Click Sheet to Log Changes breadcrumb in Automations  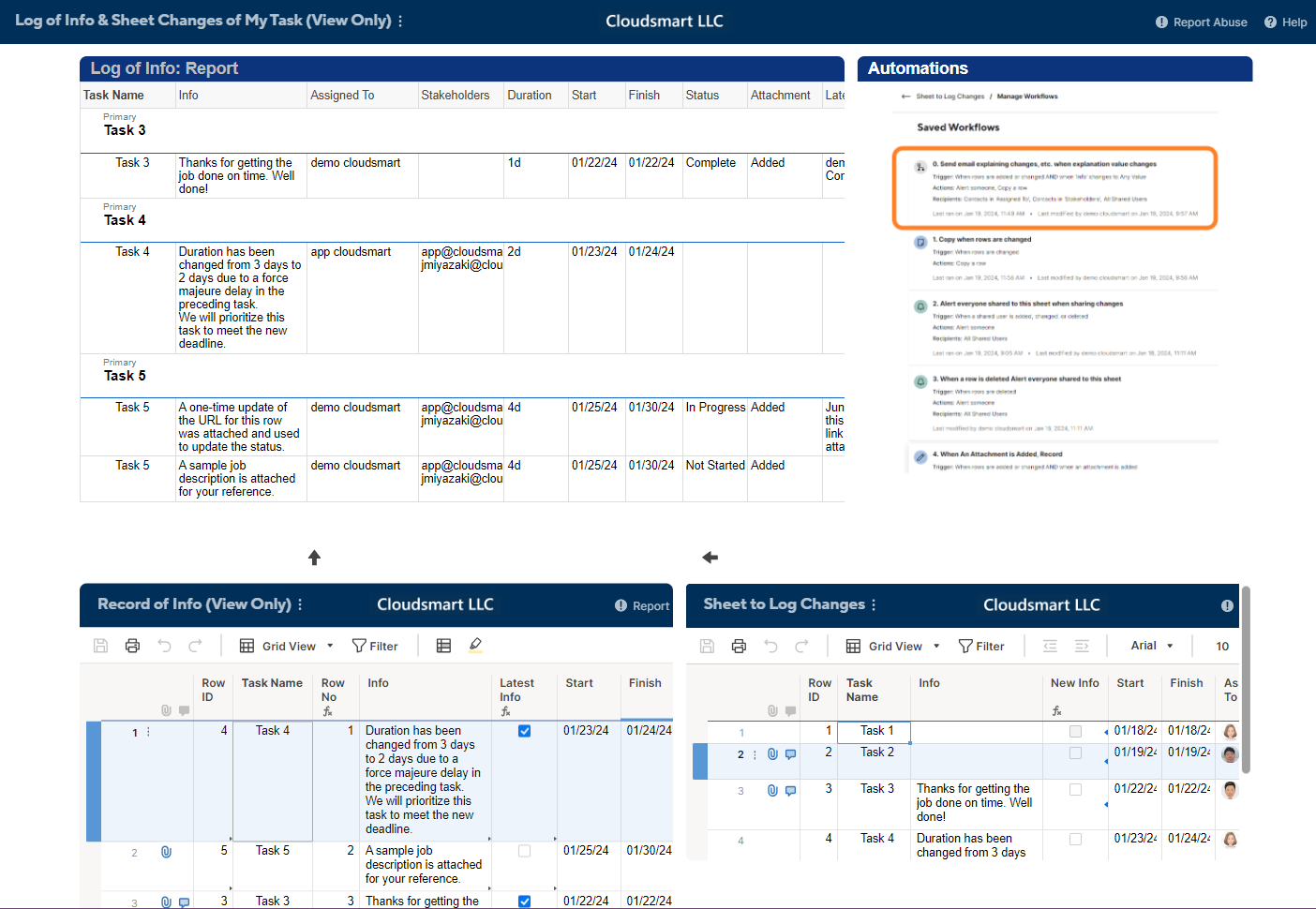(x=950, y=97)
